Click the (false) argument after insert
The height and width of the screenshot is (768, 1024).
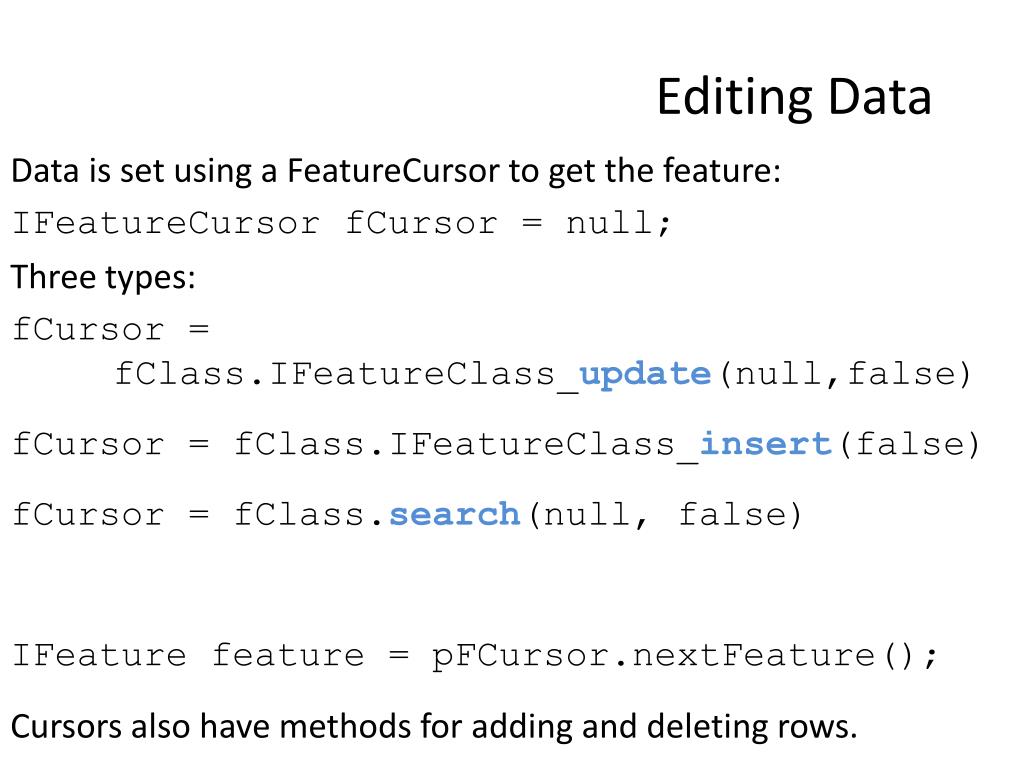click(x=910, y=444)
